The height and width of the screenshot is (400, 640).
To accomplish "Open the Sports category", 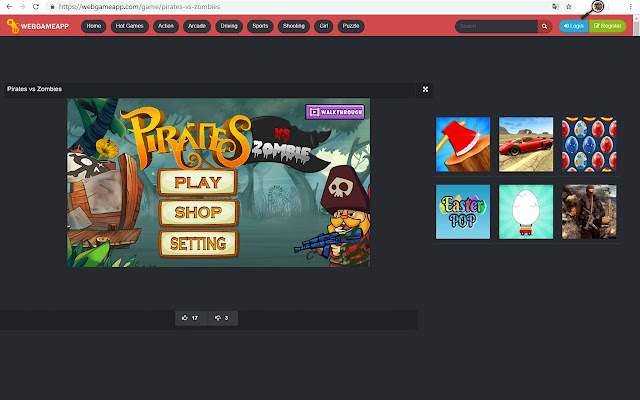I will (260, 26).
